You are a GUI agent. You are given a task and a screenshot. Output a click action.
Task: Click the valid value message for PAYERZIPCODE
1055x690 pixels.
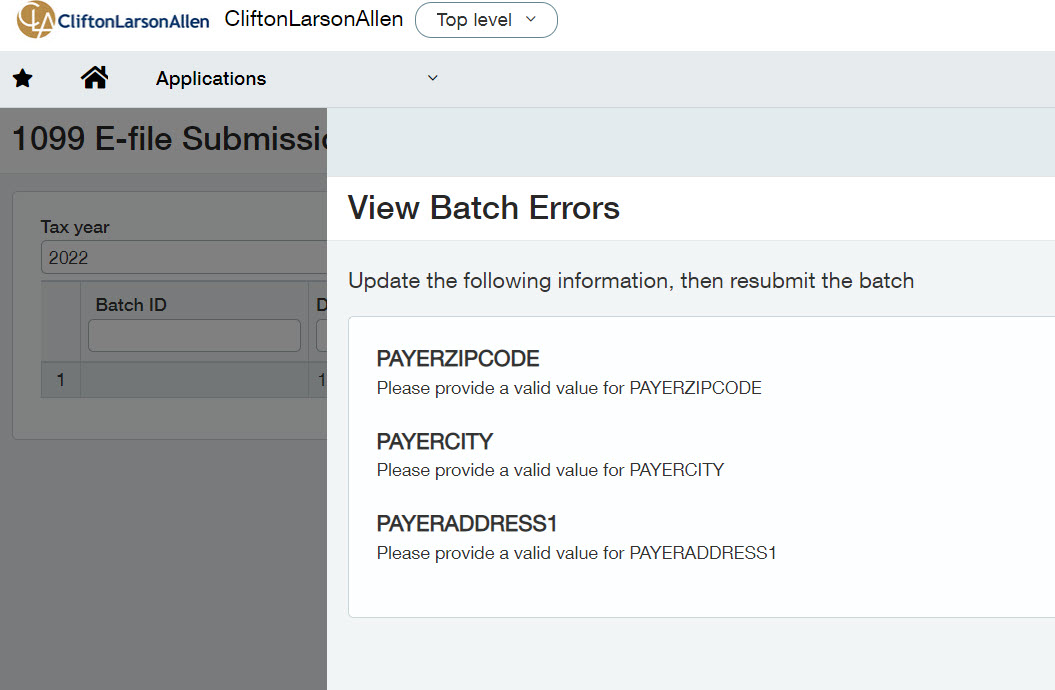click(x=569, y=388)
